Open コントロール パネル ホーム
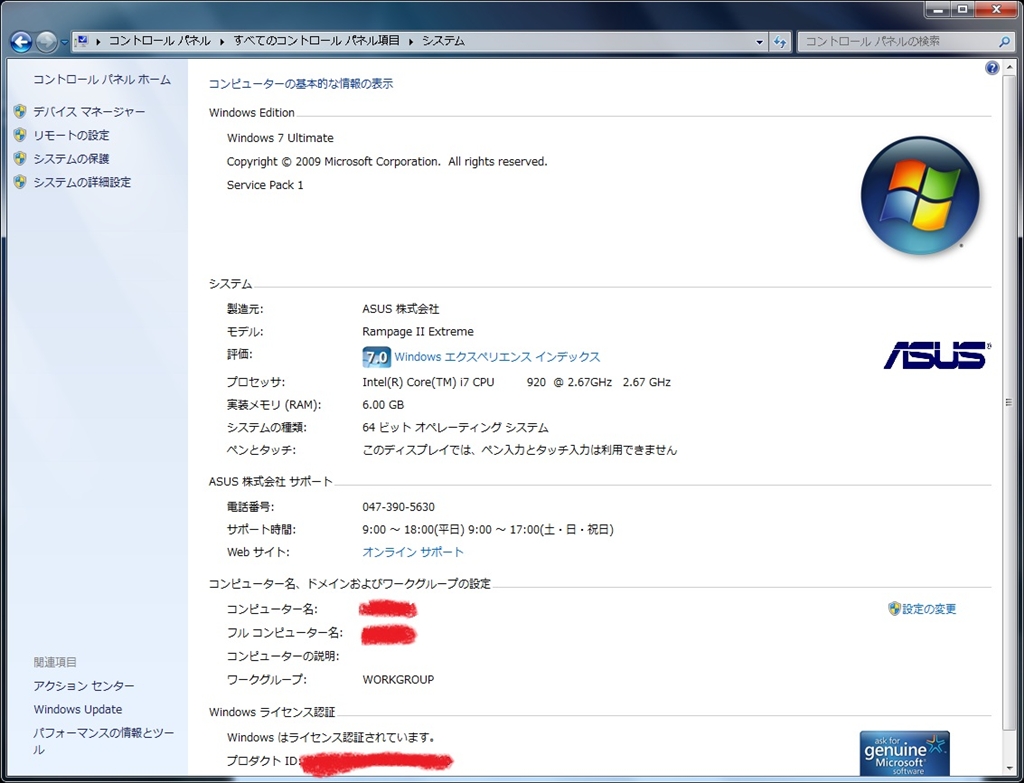Image resolution: width=1024 pixels, height=783 pixels. click(102, 80)
